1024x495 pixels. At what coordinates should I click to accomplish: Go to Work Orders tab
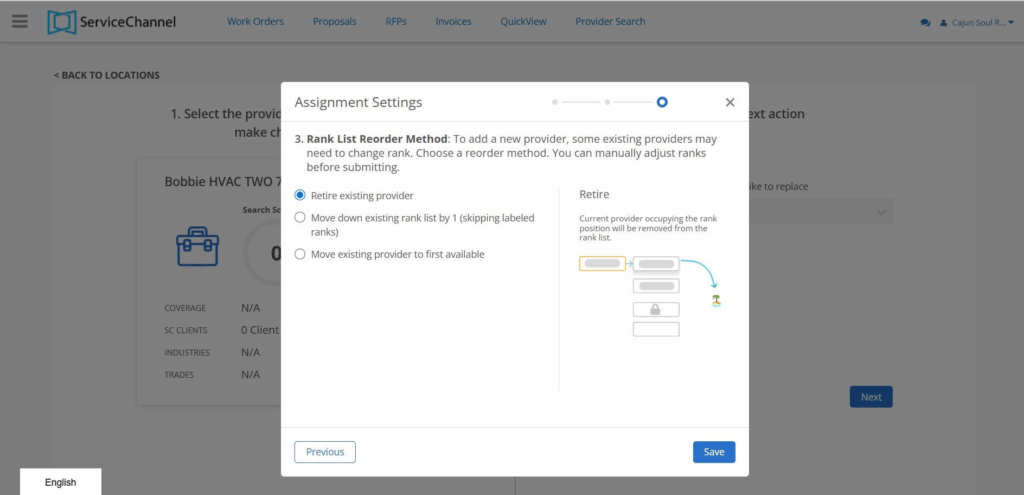pos(255,22)
